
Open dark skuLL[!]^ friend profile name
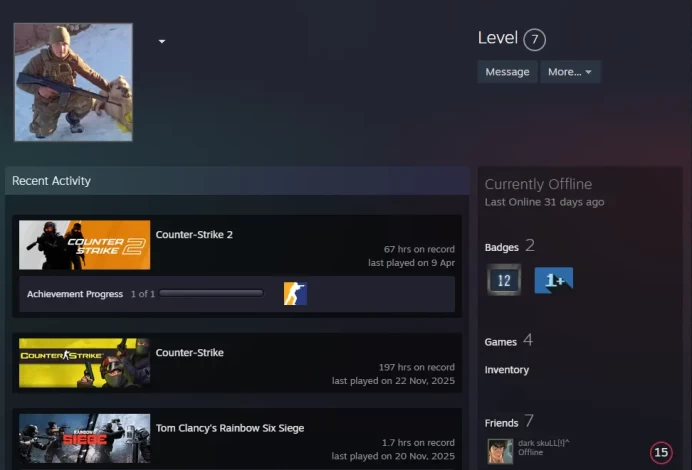[544, 443]
